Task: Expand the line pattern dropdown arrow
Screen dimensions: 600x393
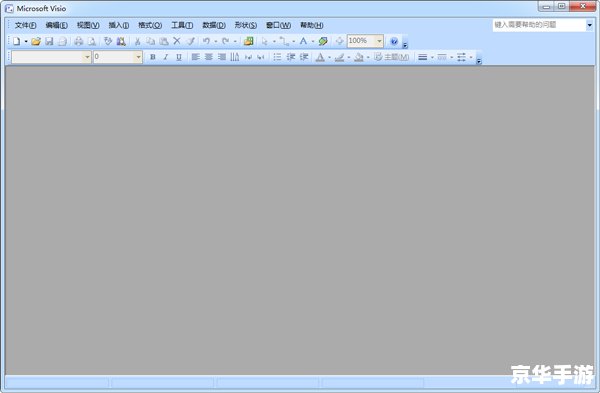Action: point(452,57)
